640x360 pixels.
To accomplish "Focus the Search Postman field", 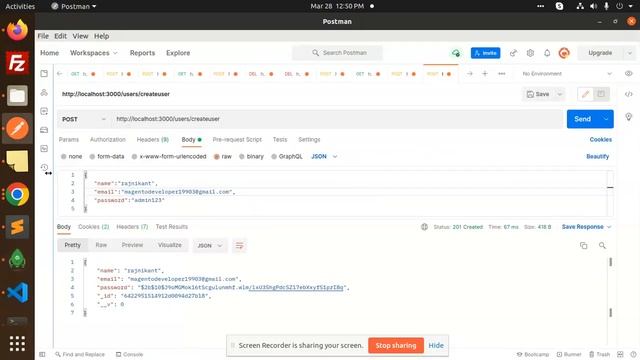I will point(337,53).
